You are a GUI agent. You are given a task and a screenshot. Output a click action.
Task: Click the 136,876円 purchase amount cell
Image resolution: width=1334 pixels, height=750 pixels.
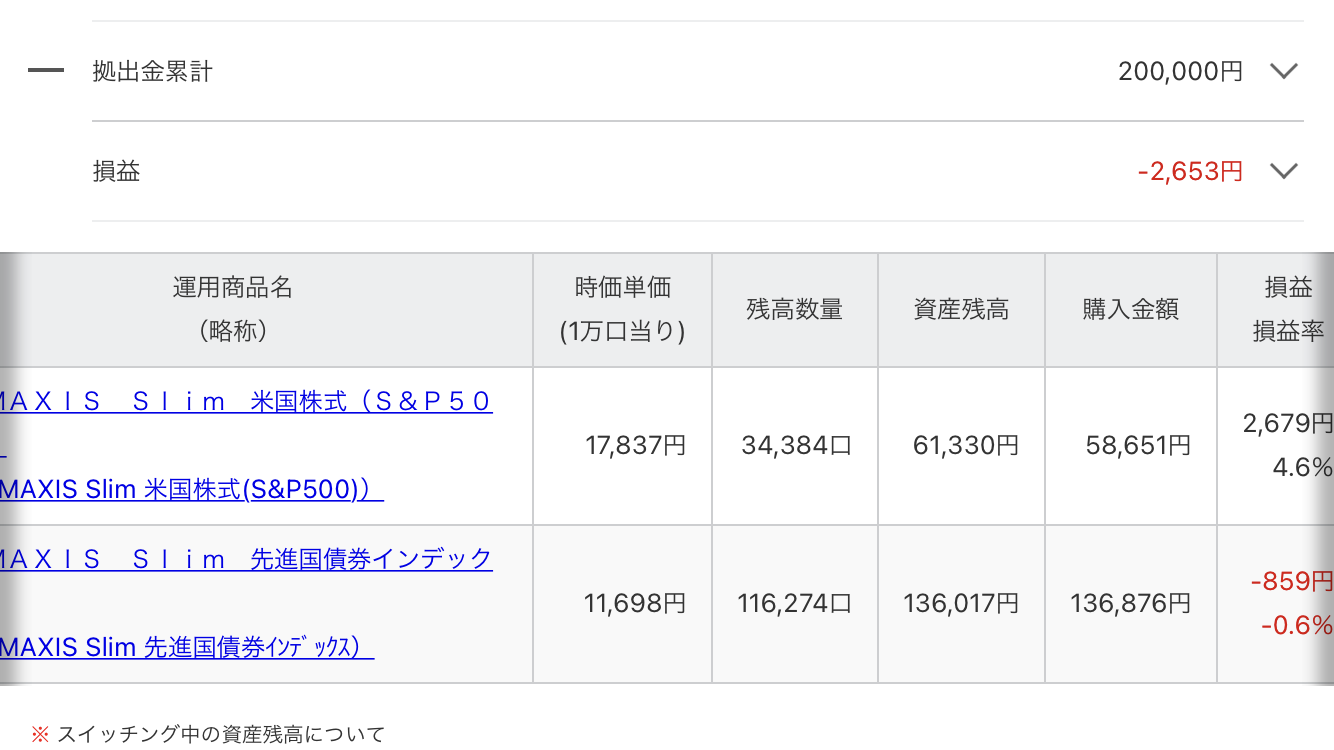[1130, 603]
